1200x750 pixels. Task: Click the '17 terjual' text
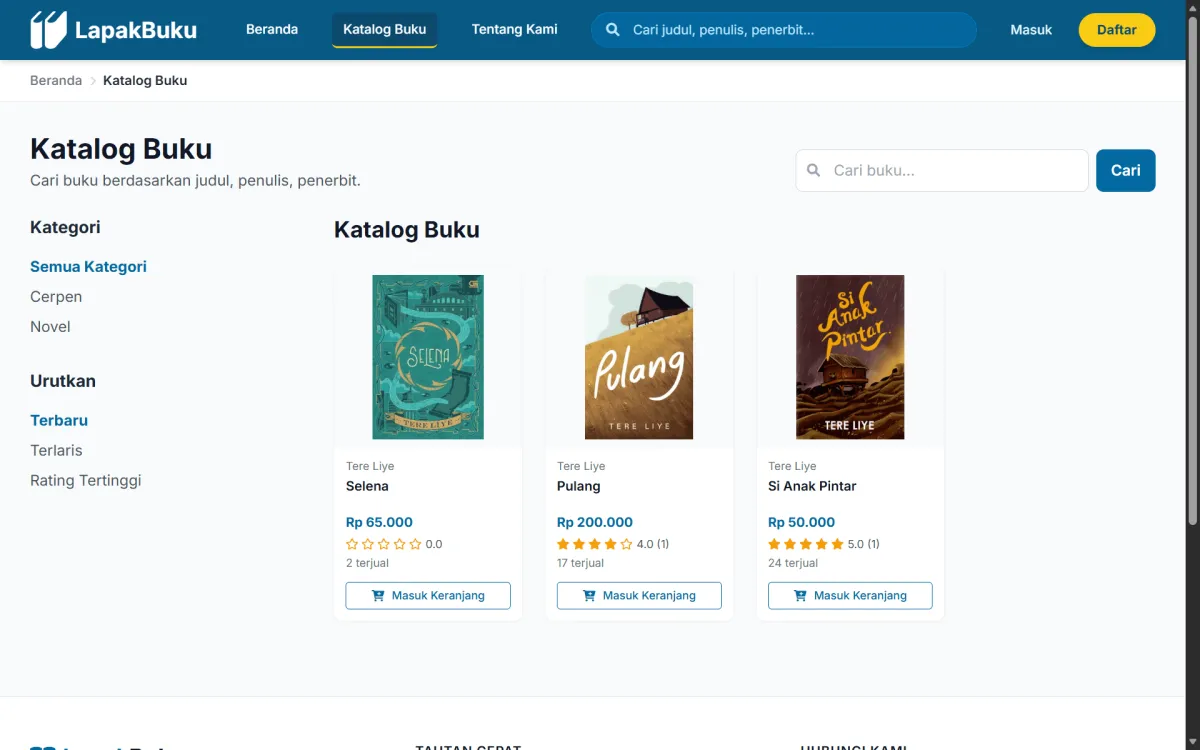581,563
